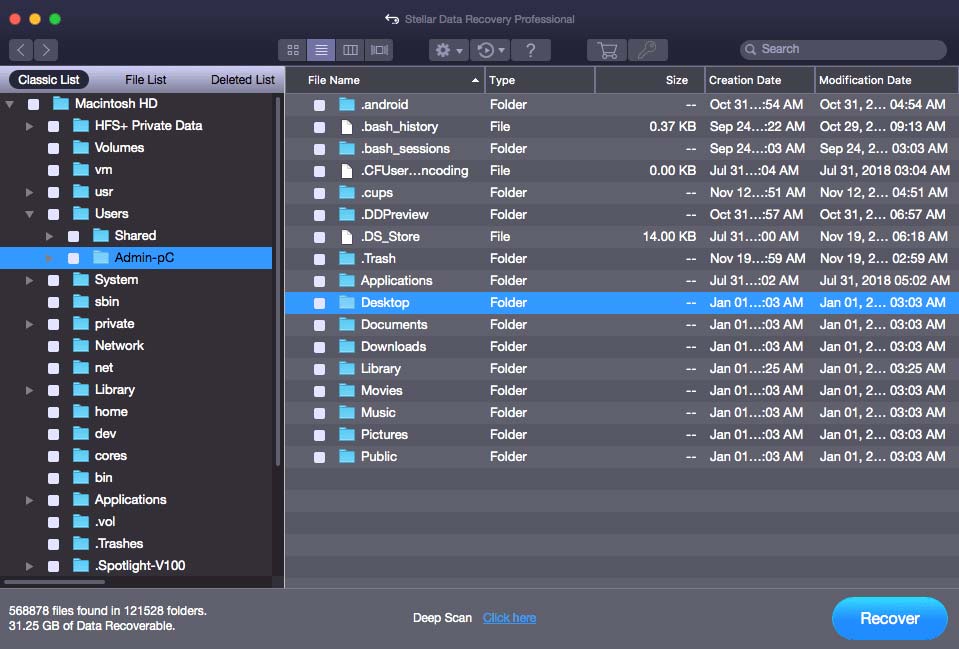Tick the Downloads folder checkbox
The width and height of the screenshot is (959, 649).
coord(319,347)
